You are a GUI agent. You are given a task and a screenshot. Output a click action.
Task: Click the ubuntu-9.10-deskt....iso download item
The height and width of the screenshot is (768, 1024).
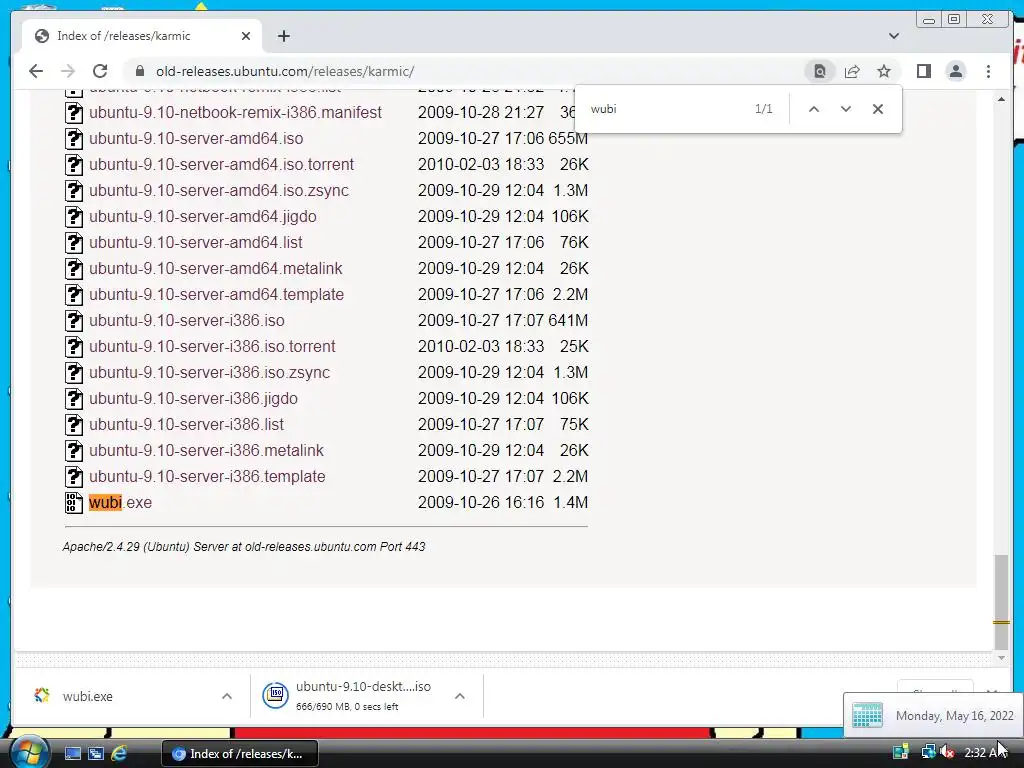[363, 696]
